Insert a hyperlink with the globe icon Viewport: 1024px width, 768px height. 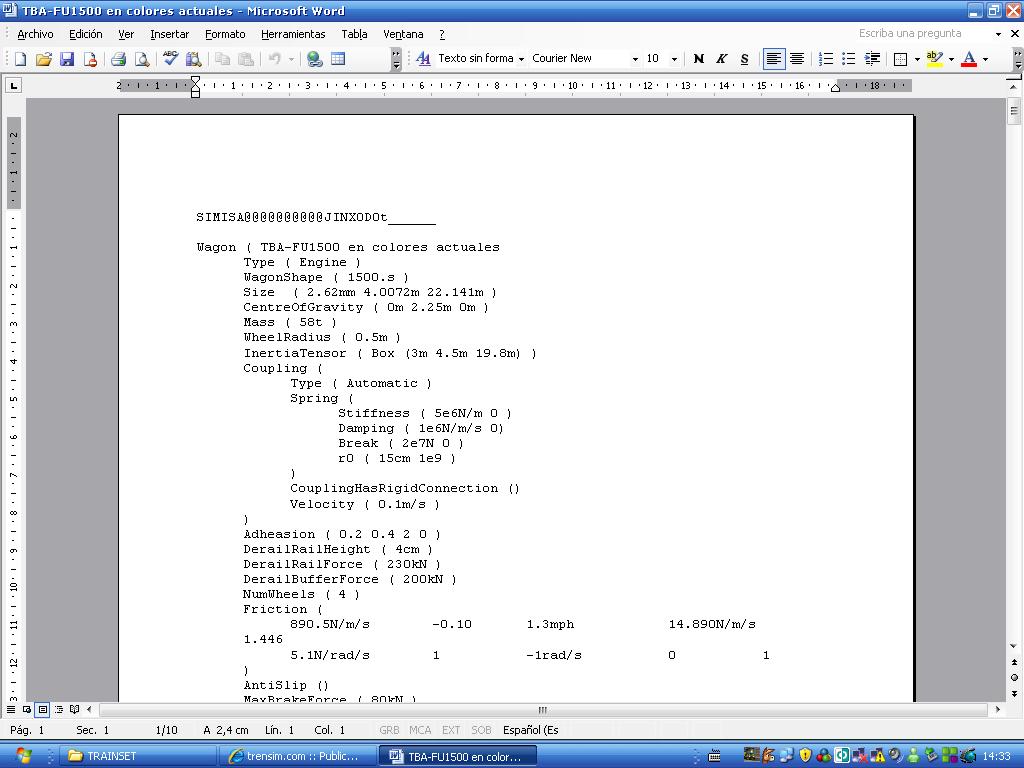click(314, 59)
